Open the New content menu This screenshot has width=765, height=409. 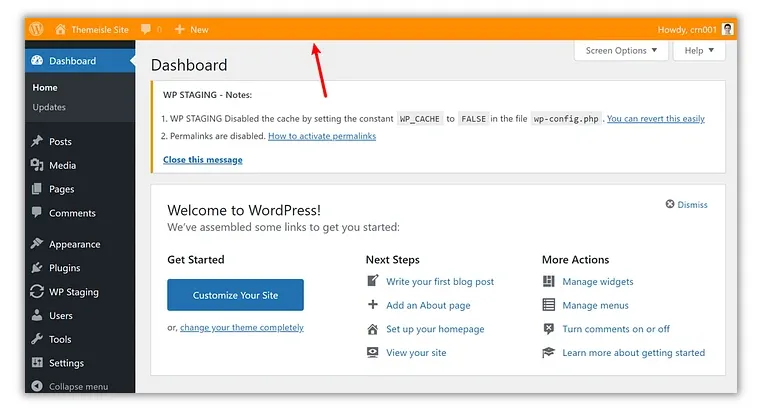(x=191, y=29)
